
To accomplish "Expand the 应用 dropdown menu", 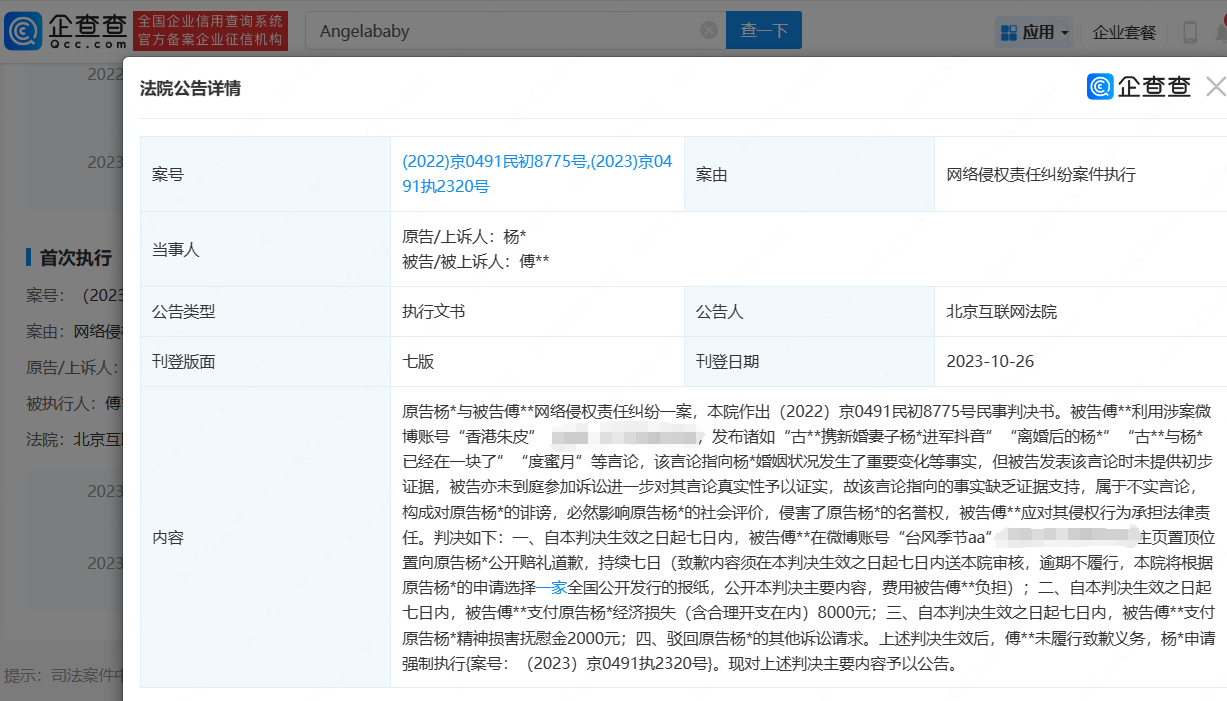I will tap(1034, 32).
